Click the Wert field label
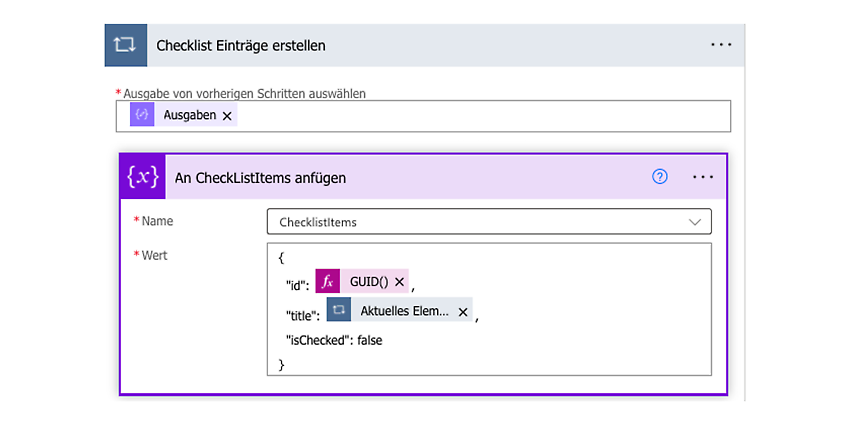The height and width of the screenshot is (425, 850). [154, 255]
